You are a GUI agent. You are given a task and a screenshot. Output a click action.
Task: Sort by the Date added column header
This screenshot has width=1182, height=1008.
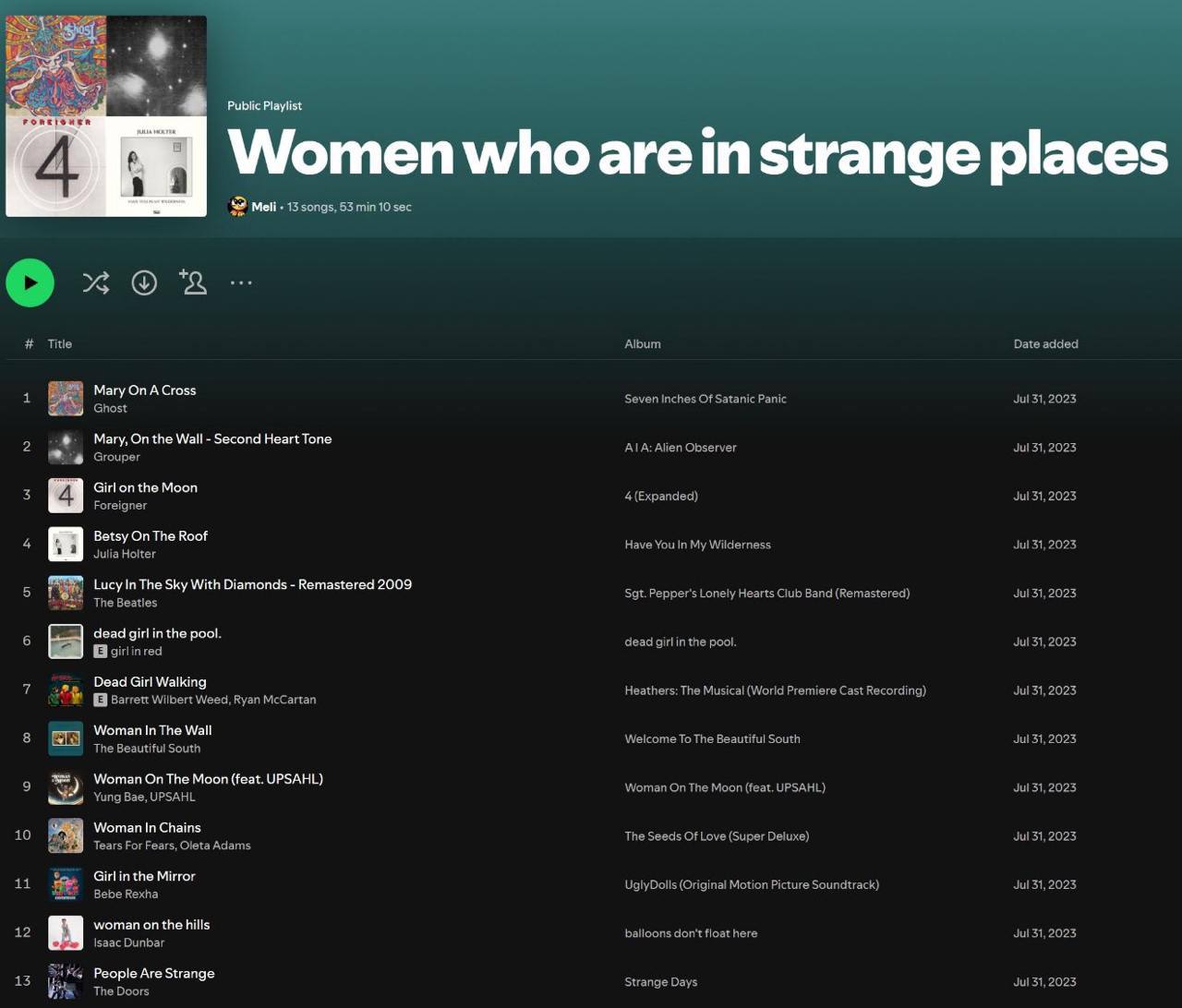(x=1045, y=343)
